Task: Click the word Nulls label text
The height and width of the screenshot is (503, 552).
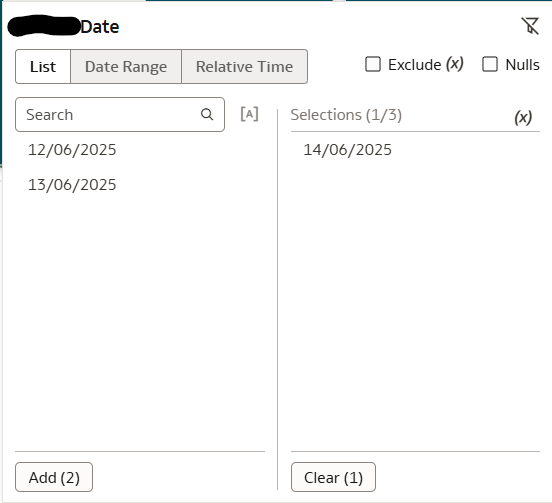Action: [x=522, y=64]
